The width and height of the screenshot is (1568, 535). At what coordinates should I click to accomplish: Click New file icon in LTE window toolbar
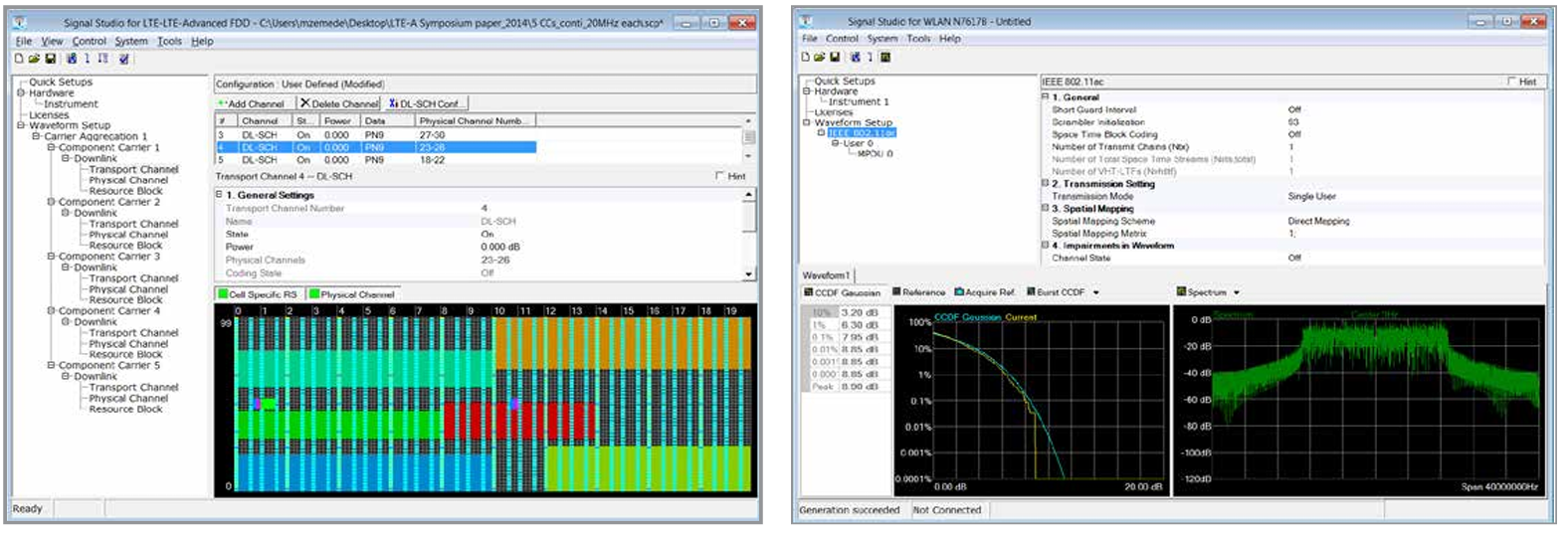tap(19, 60)
